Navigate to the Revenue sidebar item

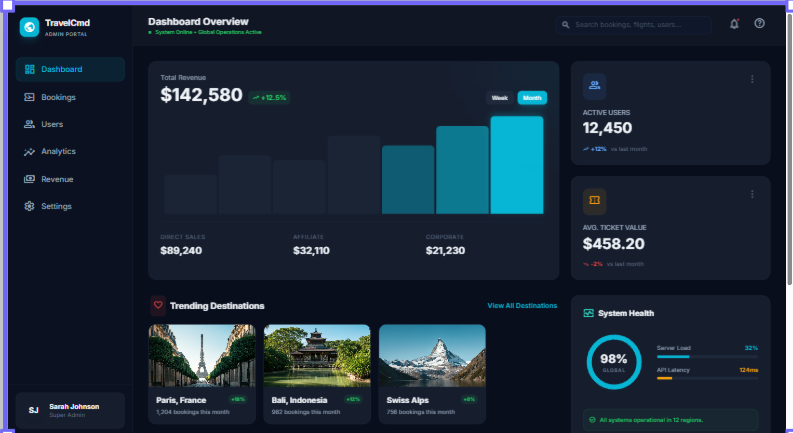coord(57,179)
